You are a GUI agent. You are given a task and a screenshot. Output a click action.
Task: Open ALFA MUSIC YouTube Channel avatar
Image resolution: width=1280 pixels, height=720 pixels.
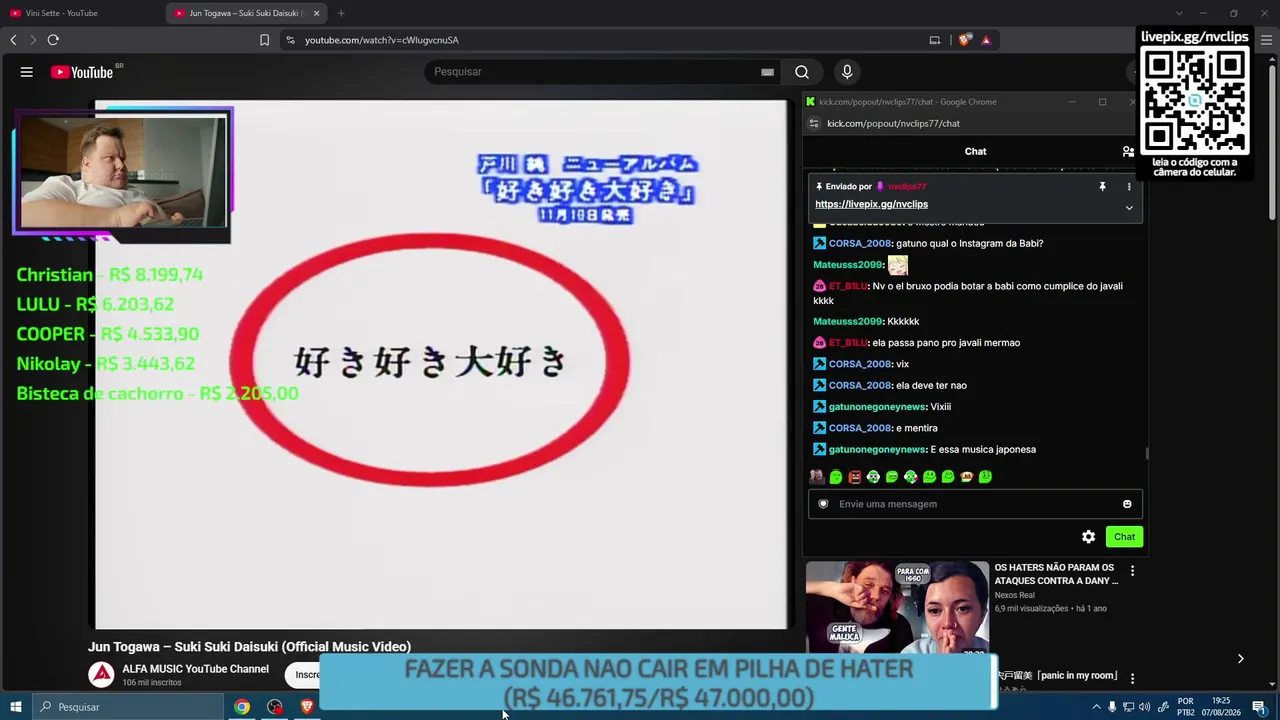pos(101,675)
